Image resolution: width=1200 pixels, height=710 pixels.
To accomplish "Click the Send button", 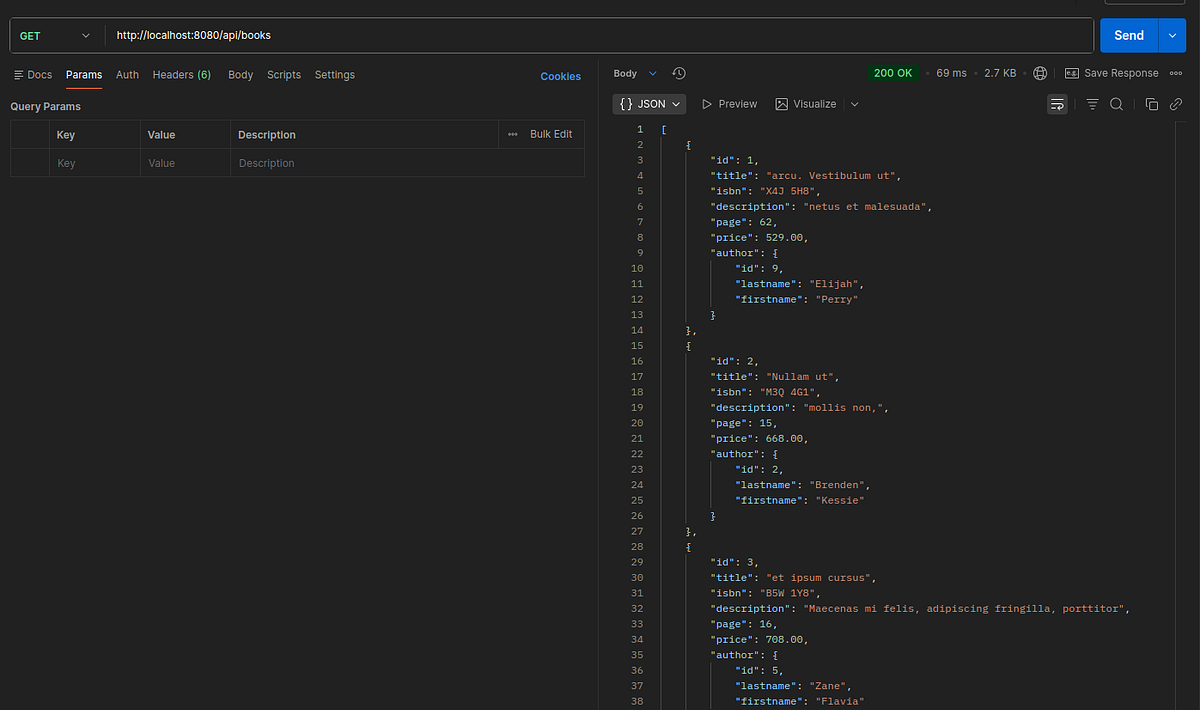I will pyautogui.click(x=1129, y=35).
